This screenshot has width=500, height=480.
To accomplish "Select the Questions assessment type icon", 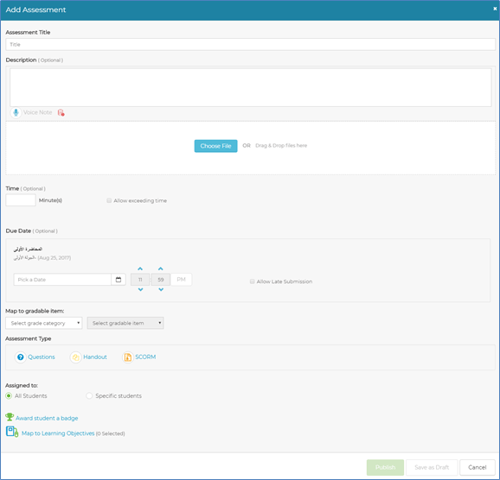I will coord(20,357).
